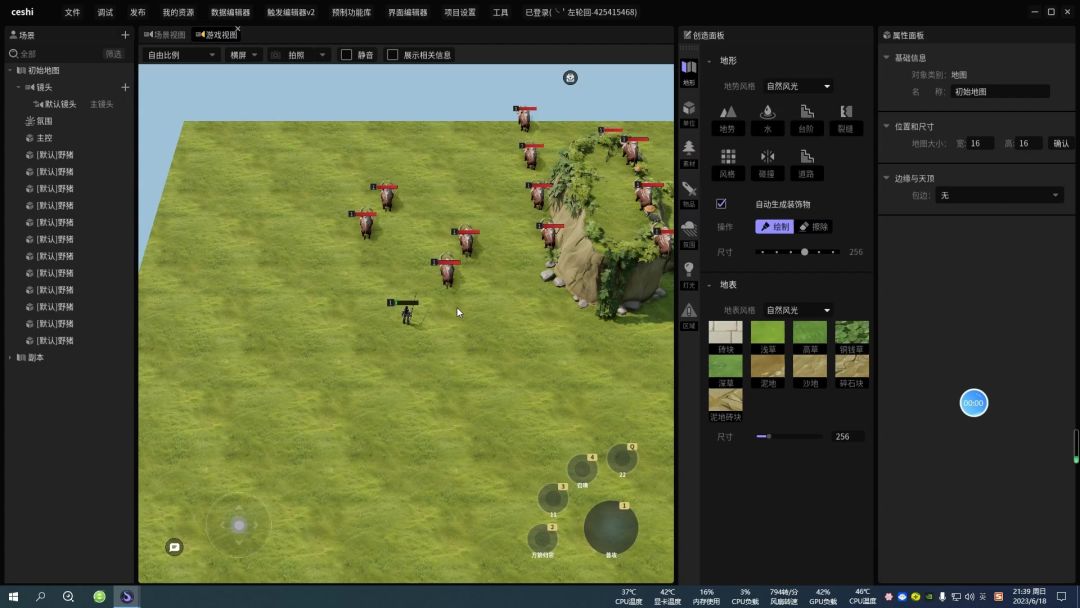Open the 触发编辑器v2 menu
The height and width of the screenshot is (608, 1080).
(291, 12)
